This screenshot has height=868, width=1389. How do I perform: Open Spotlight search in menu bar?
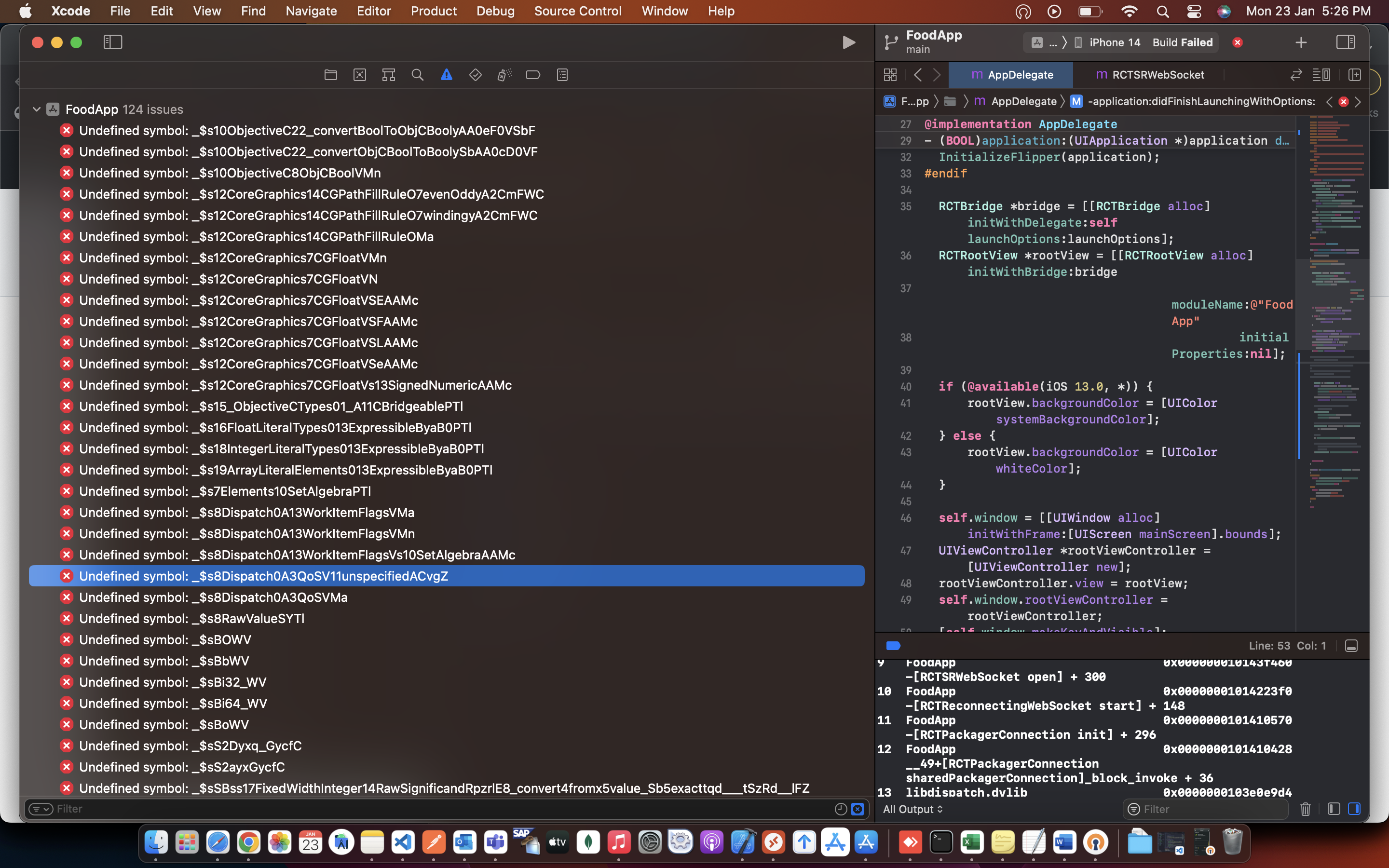pyautogui.click(x=1163, y=11)
